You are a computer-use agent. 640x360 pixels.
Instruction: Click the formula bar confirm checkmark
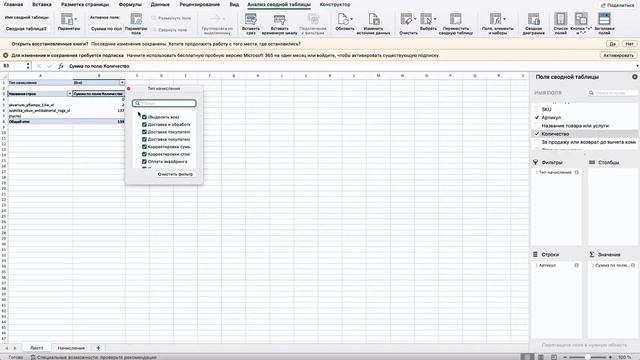[x=49, y=66]
